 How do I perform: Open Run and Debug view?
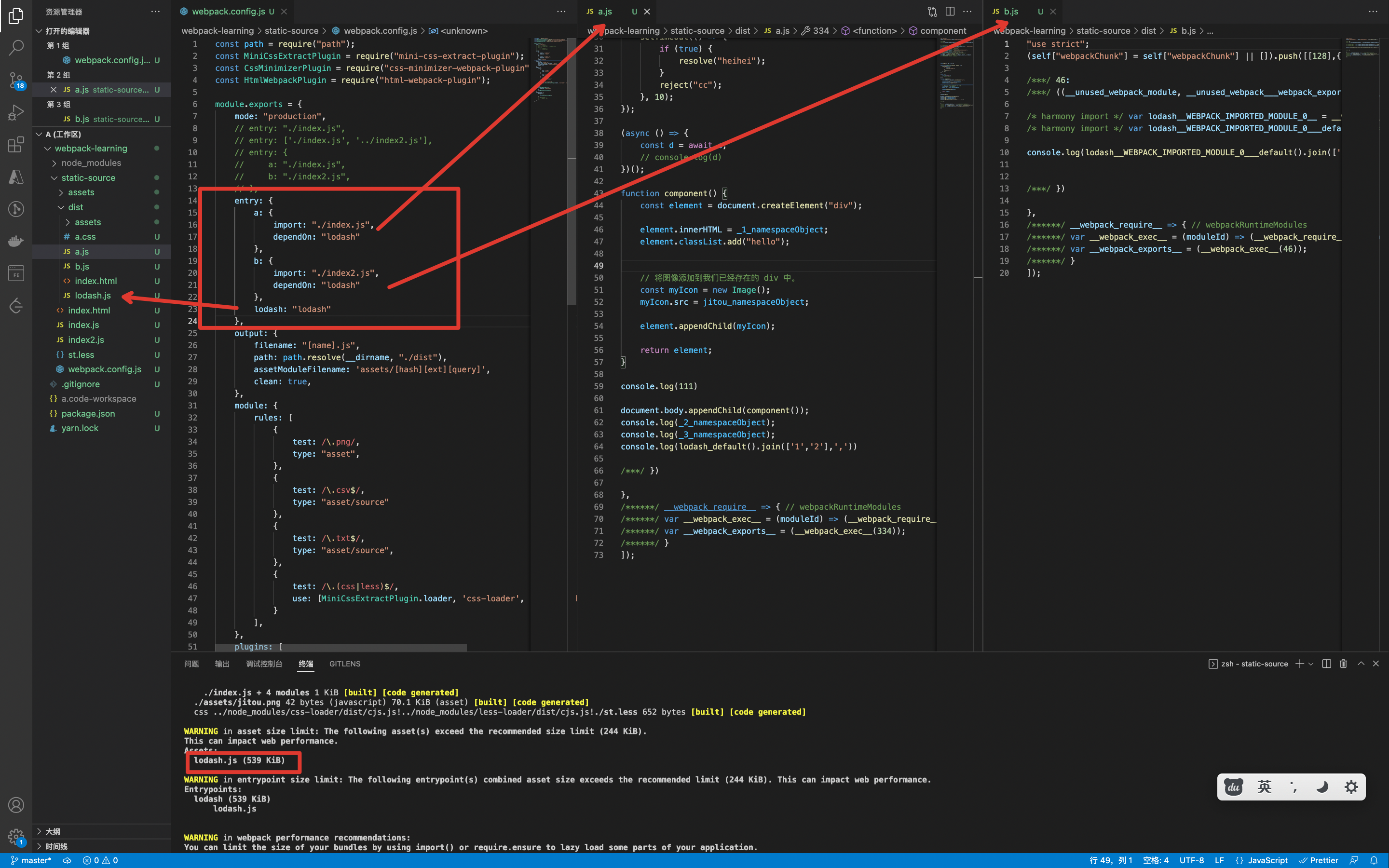pos(16,112)
